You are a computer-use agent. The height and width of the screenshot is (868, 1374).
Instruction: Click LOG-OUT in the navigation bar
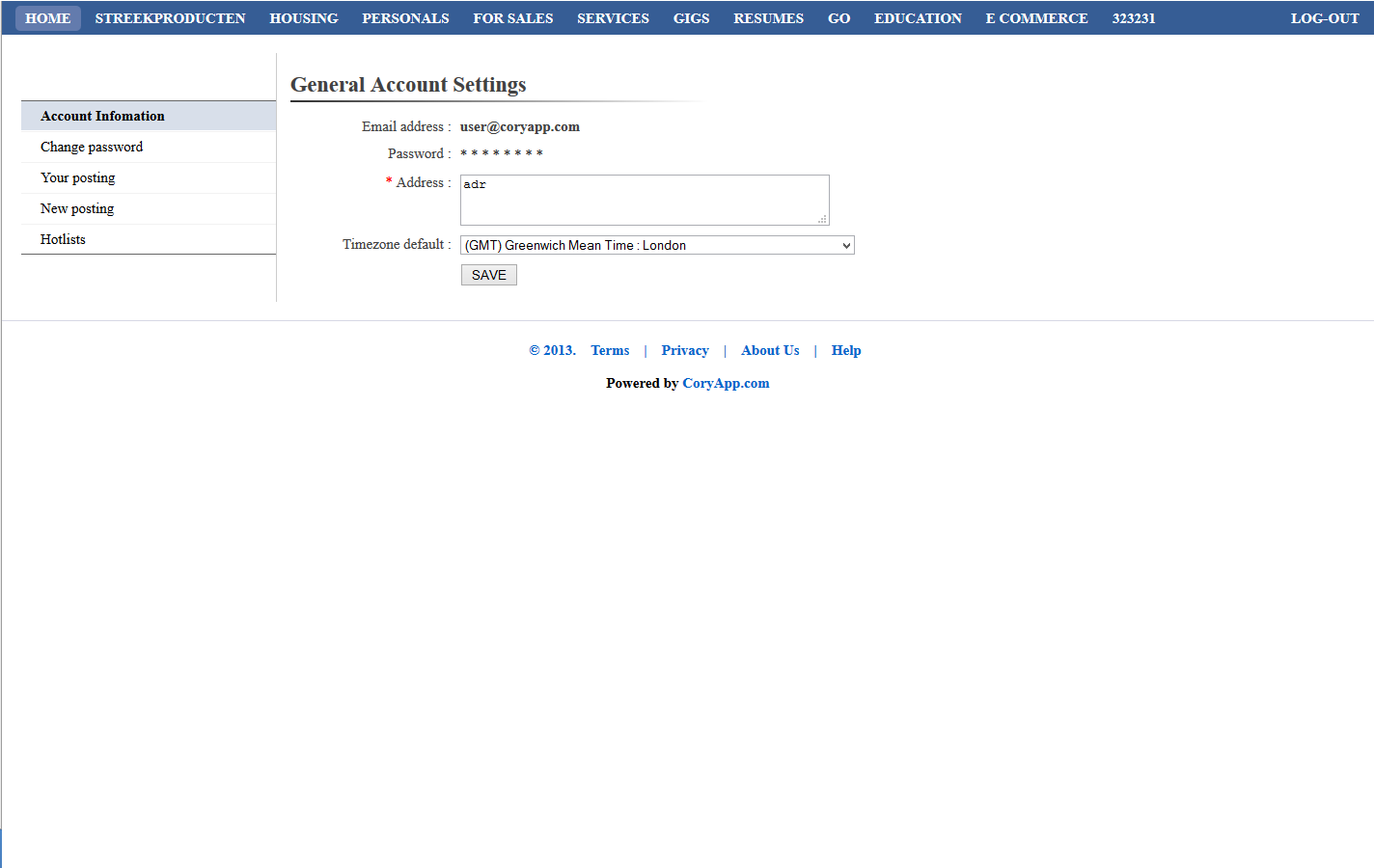point(1325,17)
